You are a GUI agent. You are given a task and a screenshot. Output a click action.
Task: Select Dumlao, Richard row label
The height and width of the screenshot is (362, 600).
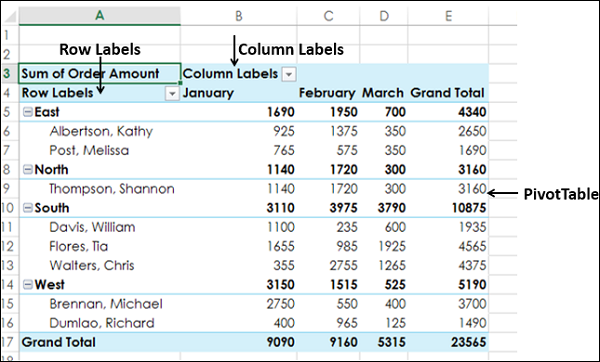click(102, 323)
